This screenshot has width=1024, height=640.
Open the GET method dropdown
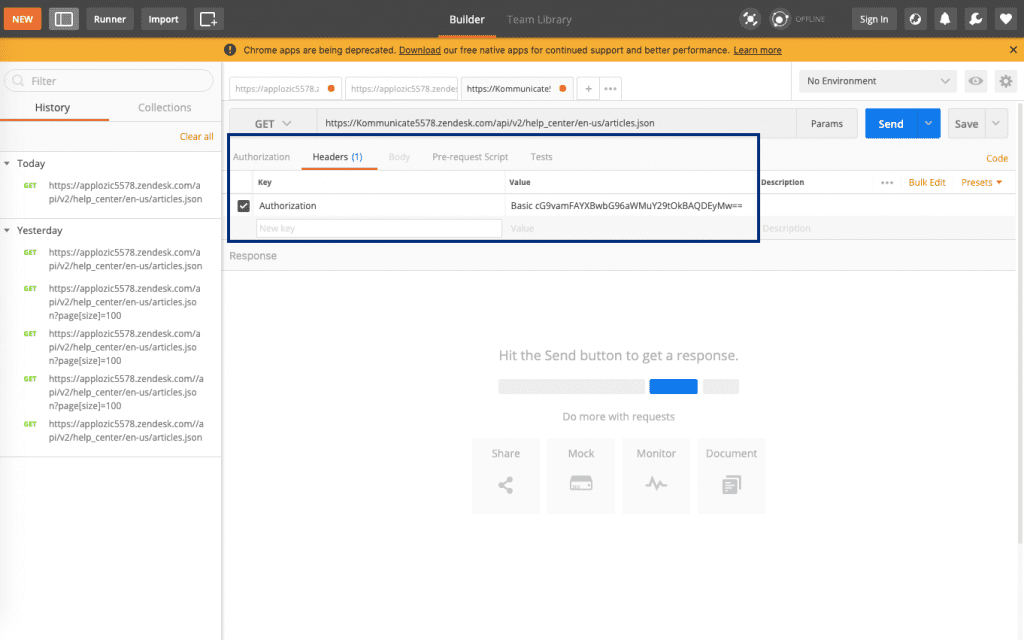(x=272, y=123)
